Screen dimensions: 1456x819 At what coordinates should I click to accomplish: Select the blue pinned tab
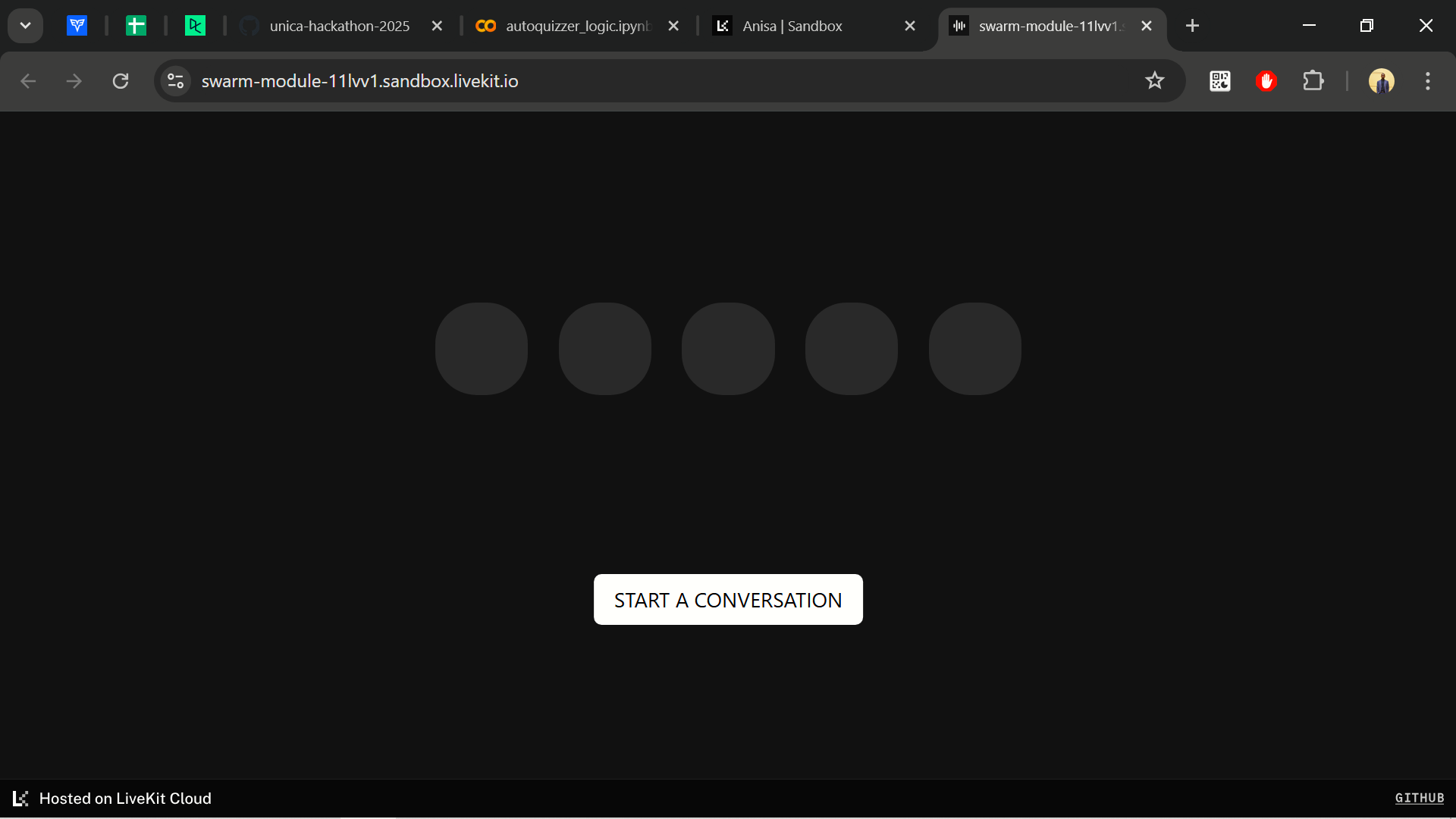pos(77,26)
